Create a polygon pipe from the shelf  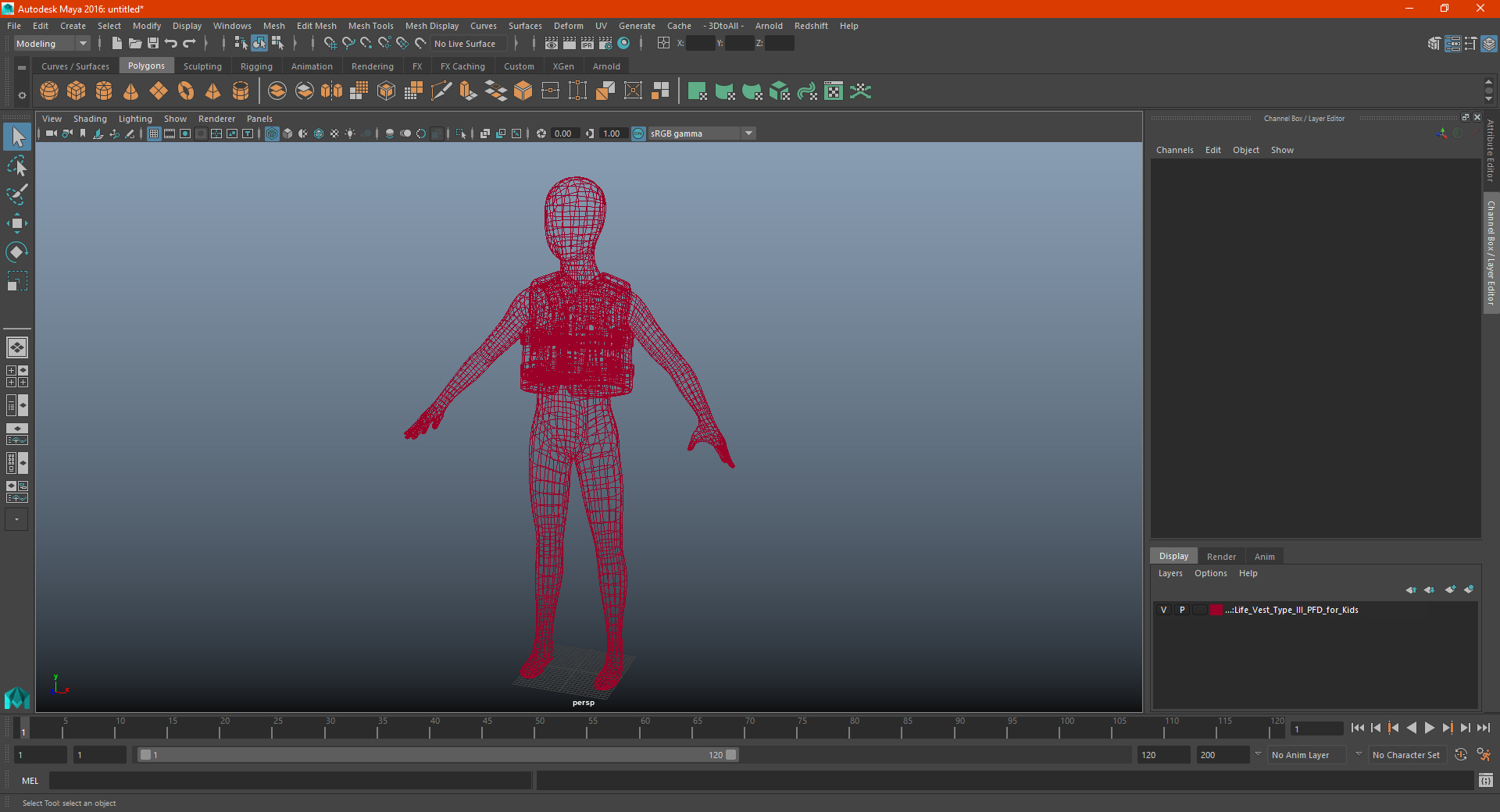coord(241,91)
